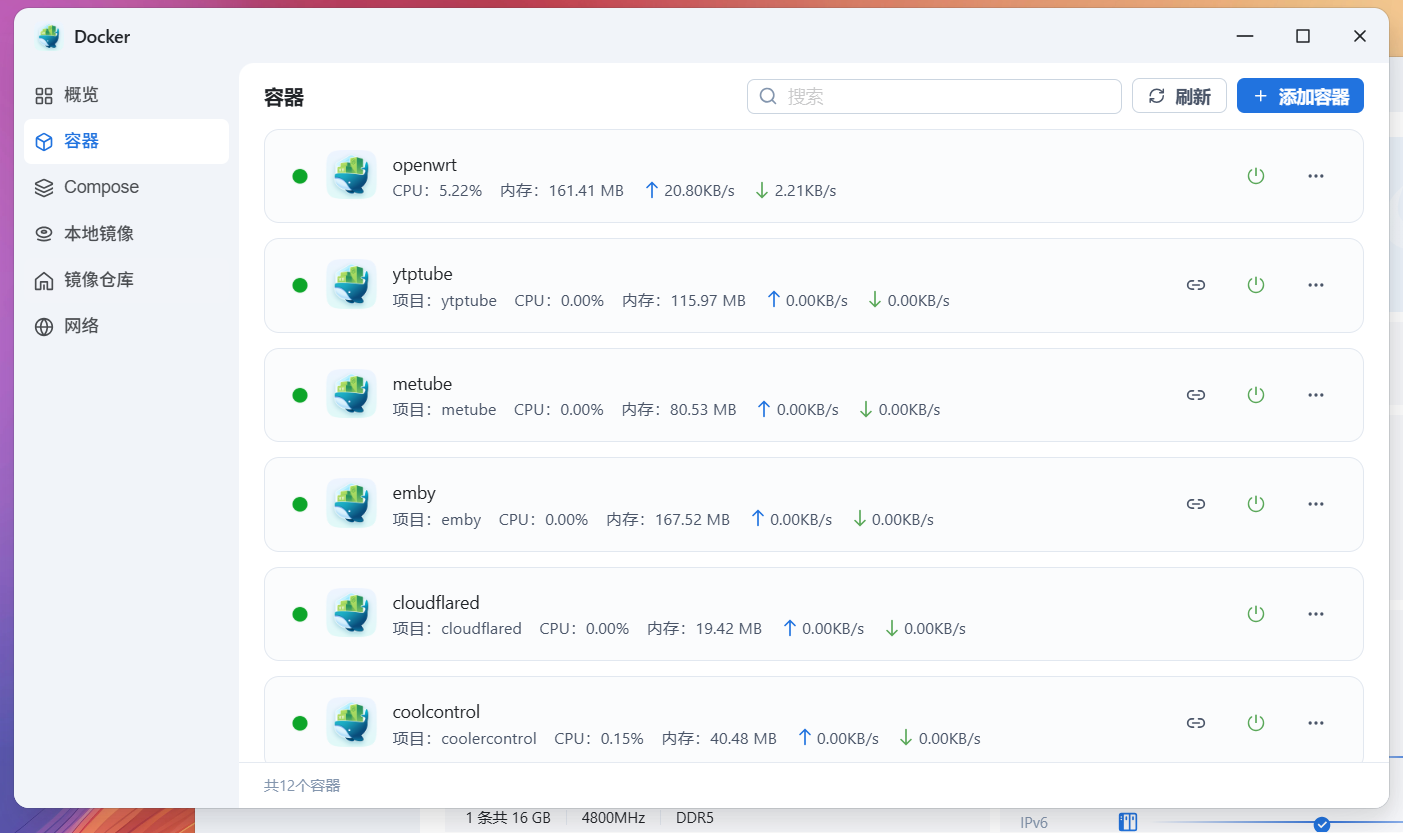
Task: Click the 添加容器 add container button
Action: click(1300, 96)
